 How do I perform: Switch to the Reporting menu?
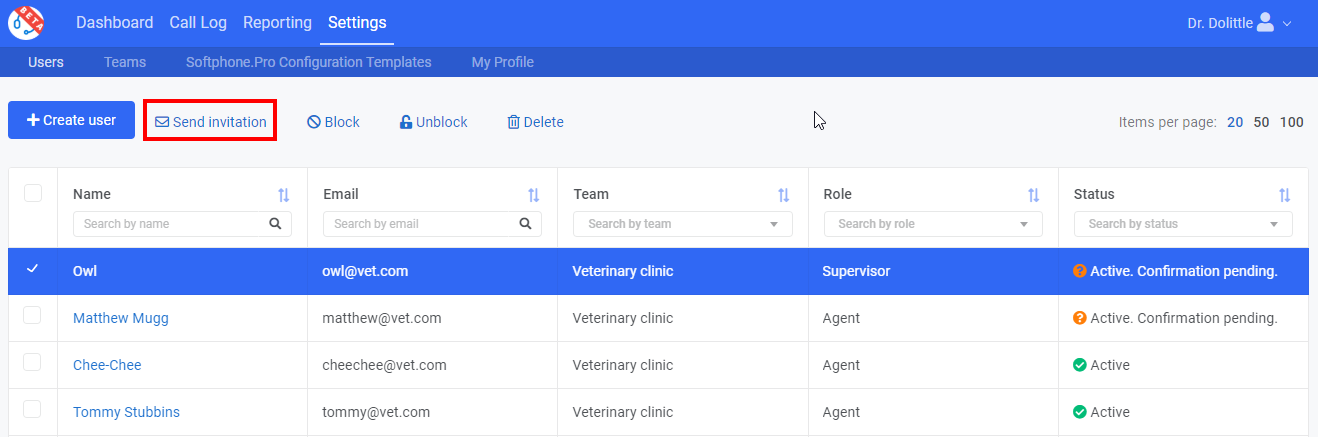point(277,23)
